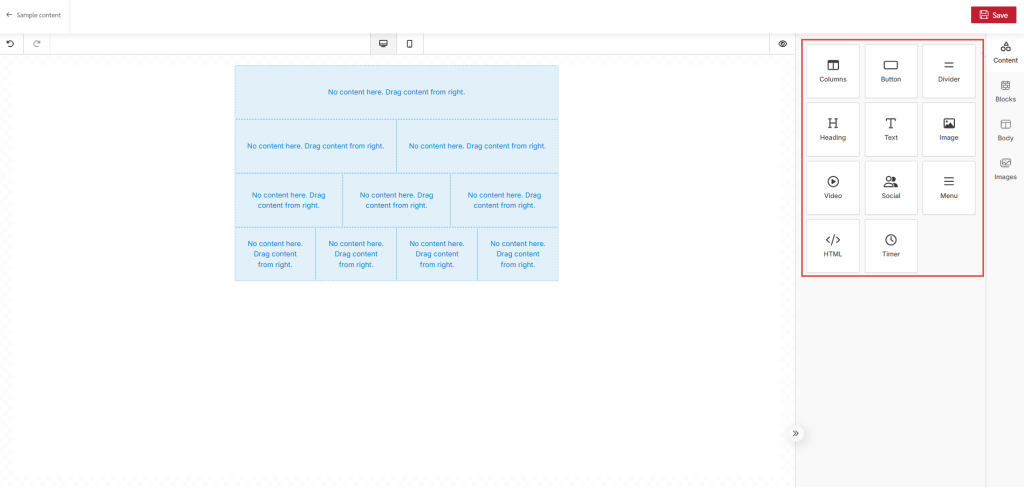This screenshot has width=1024, height=490.
Task: Select the Columns content block
Action: [x=832, y=71]
